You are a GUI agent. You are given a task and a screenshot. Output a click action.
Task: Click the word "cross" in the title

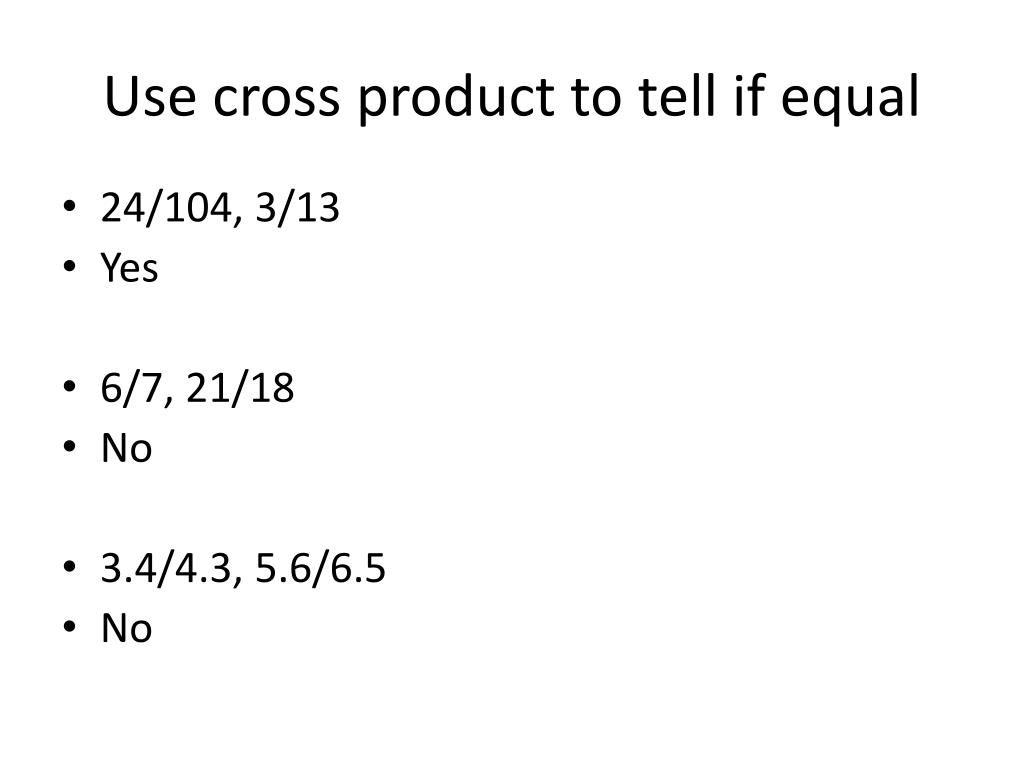point(276,101)
